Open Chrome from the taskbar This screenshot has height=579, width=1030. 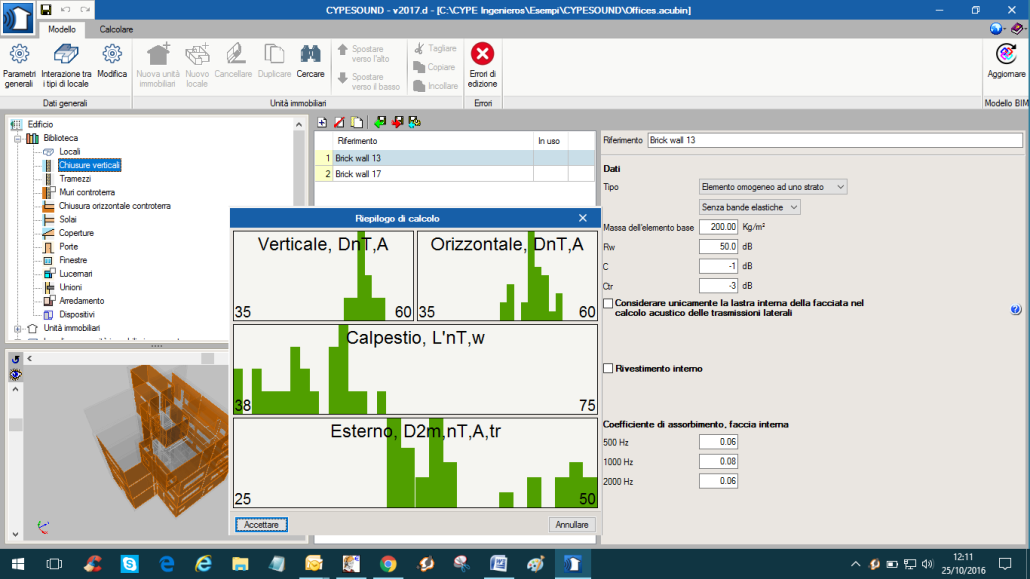(388, 564)
